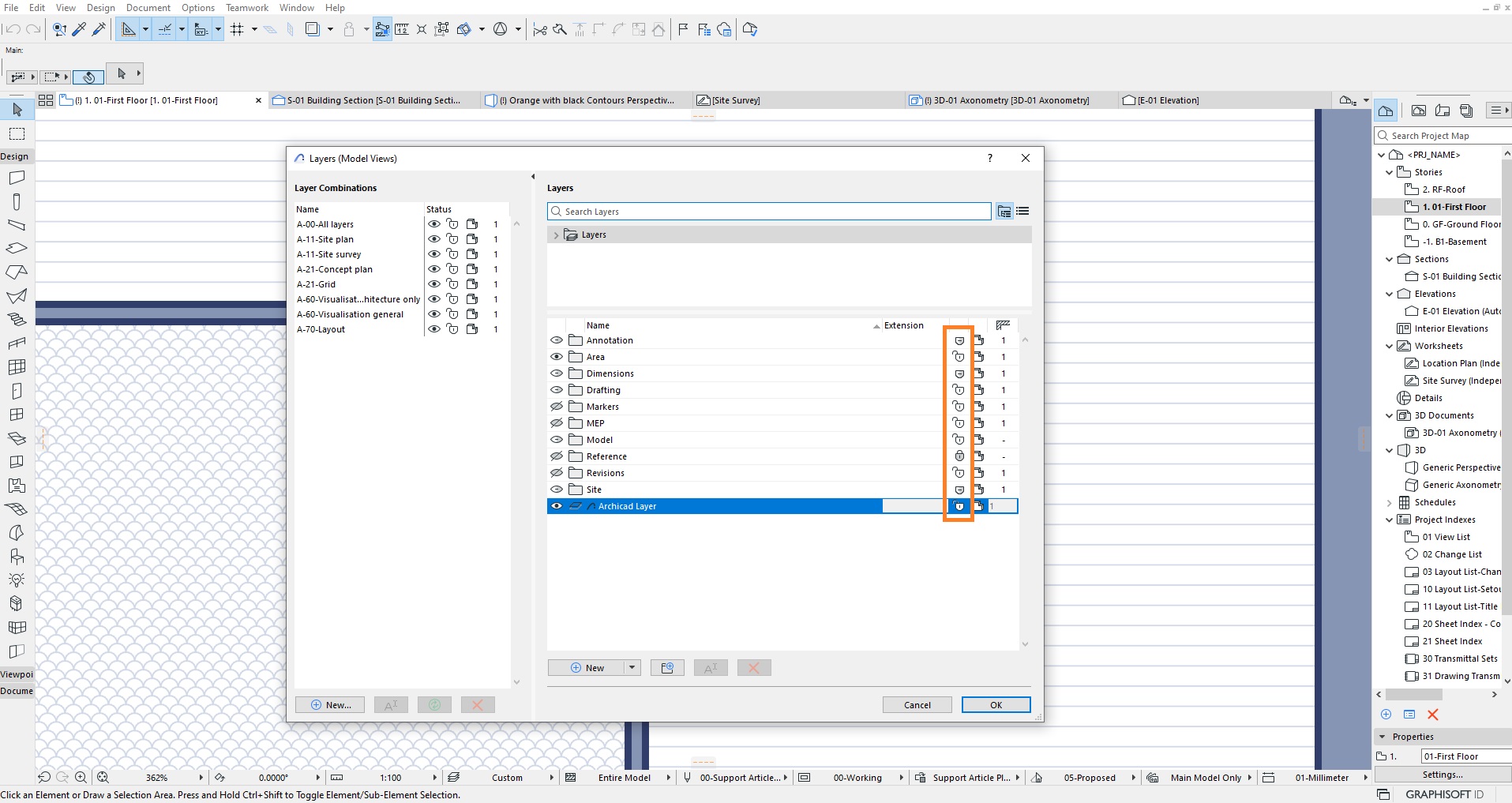Open the Document menu

148,8
